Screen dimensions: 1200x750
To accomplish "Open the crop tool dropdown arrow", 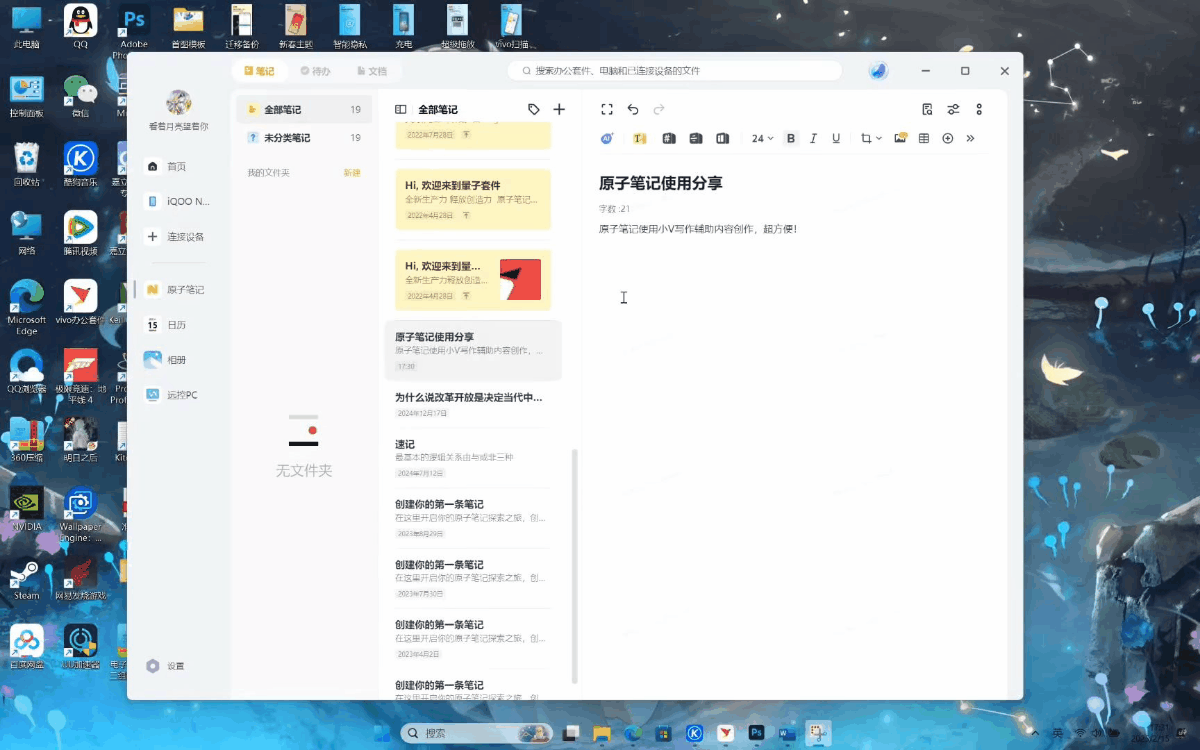I will click(879, 138).
